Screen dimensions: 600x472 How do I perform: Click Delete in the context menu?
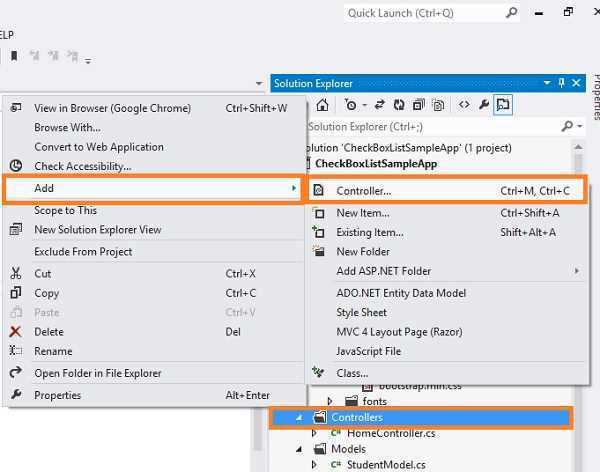pos(48,331)
